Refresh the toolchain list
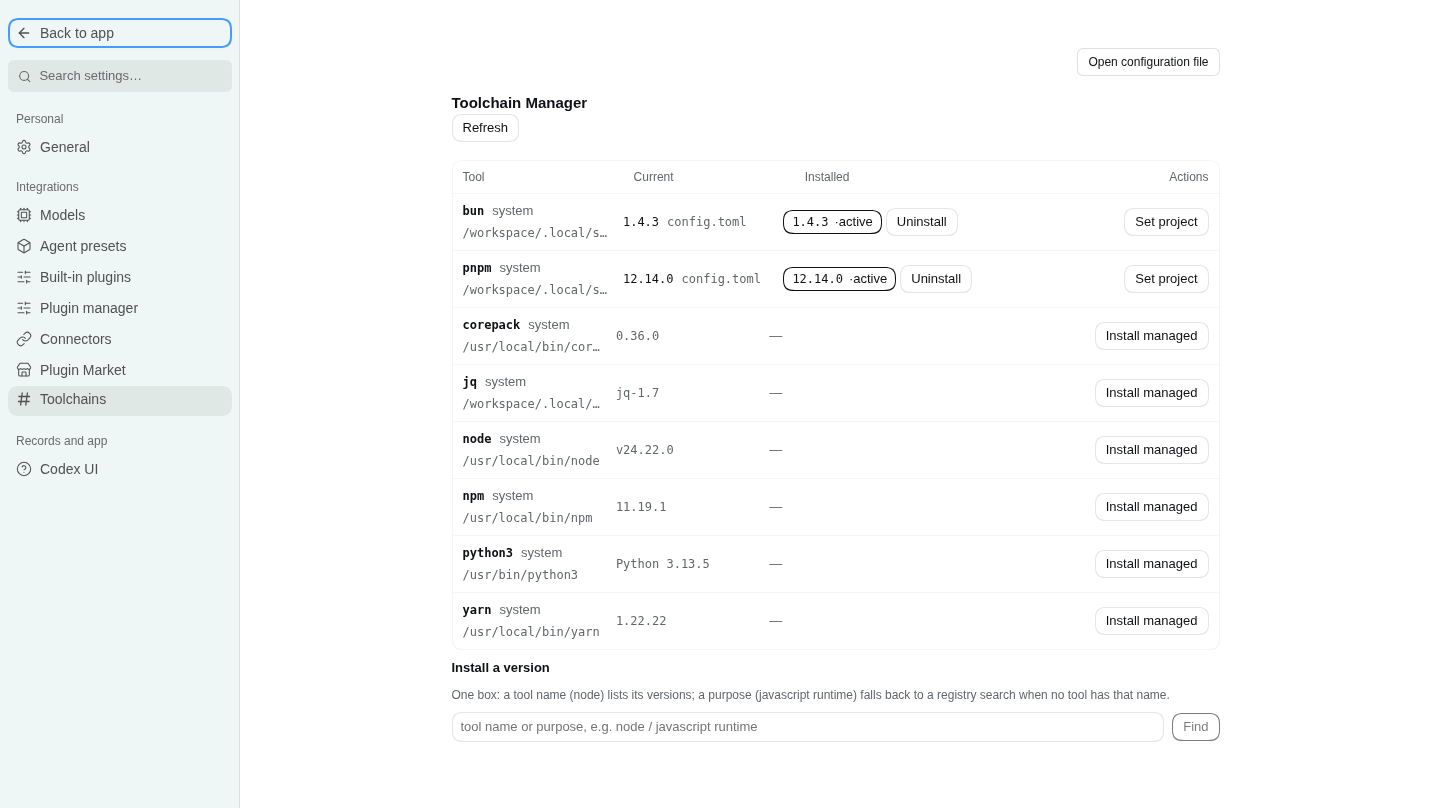1431x808 pixels. [485, 128]
